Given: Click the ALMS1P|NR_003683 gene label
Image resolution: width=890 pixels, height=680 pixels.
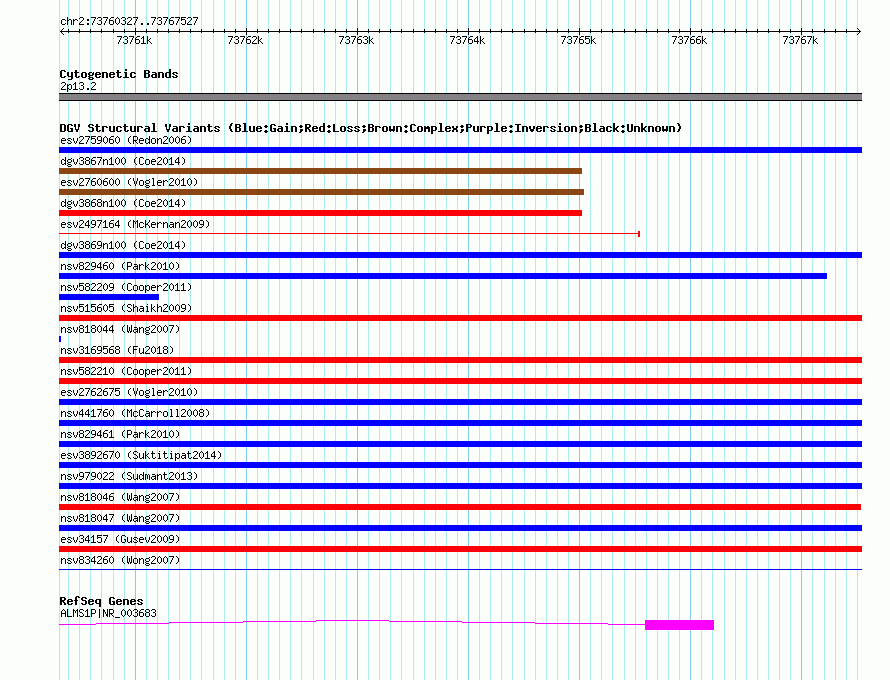Looking at the screenshot, I should 108,613.
